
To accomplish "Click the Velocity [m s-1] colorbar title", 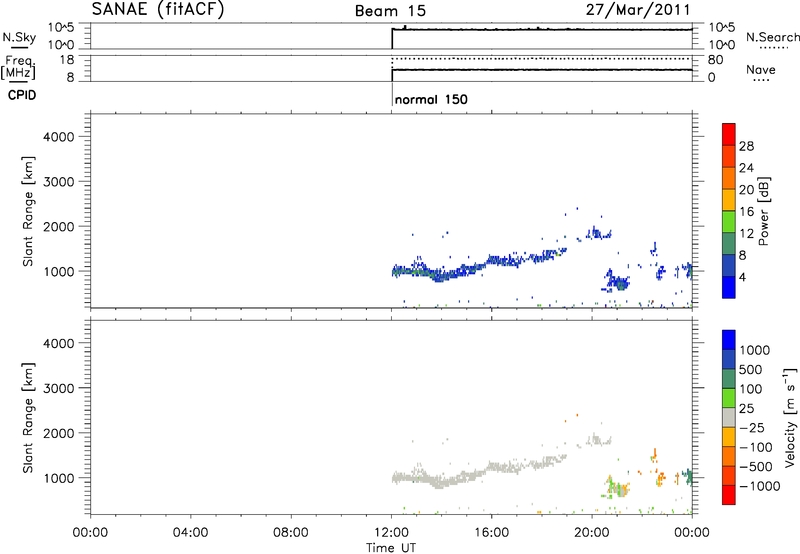I will point(790,417).
